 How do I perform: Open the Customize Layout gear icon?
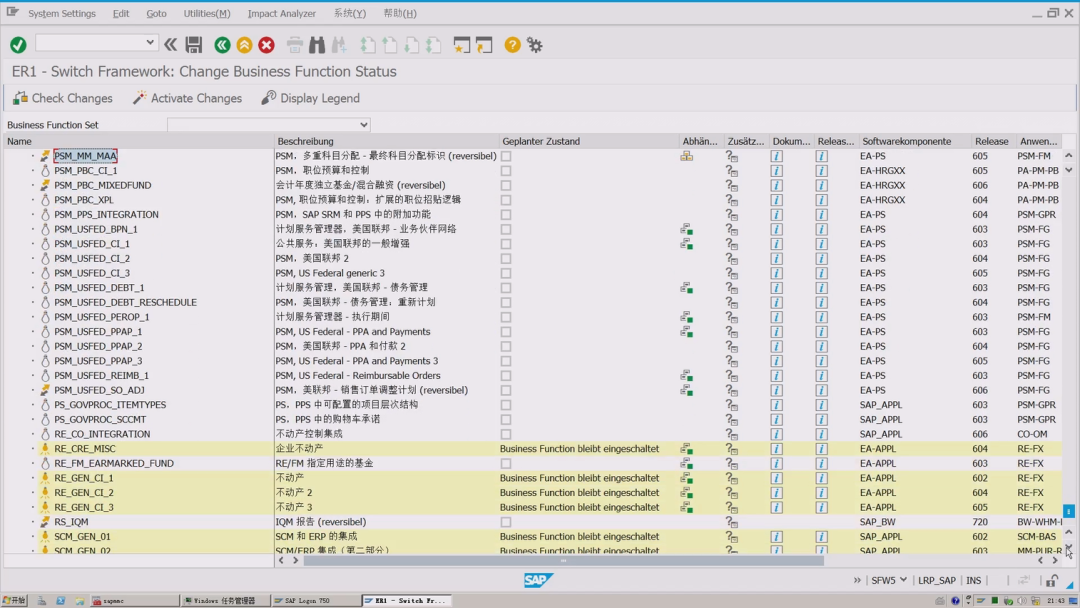click(535, 45)
